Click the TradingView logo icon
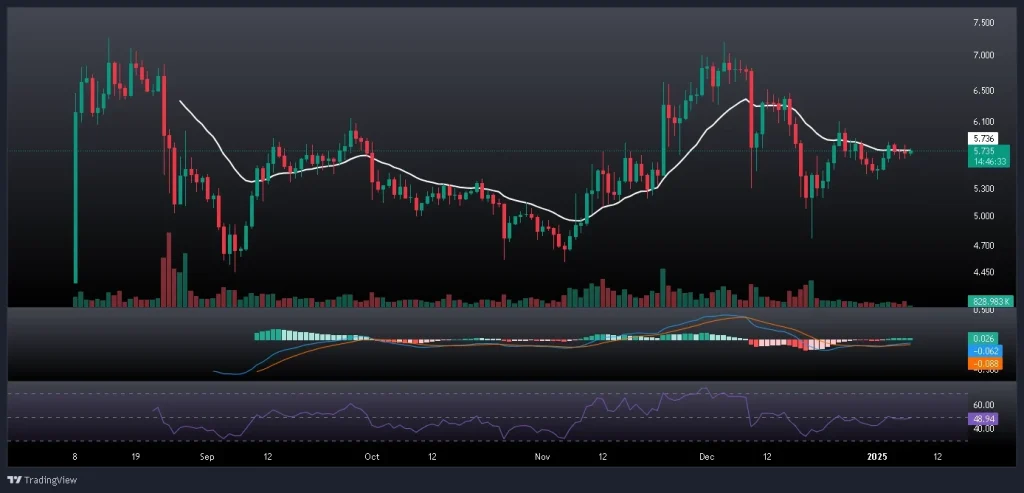Screen dimensions: 1024x493 point(15,478)
